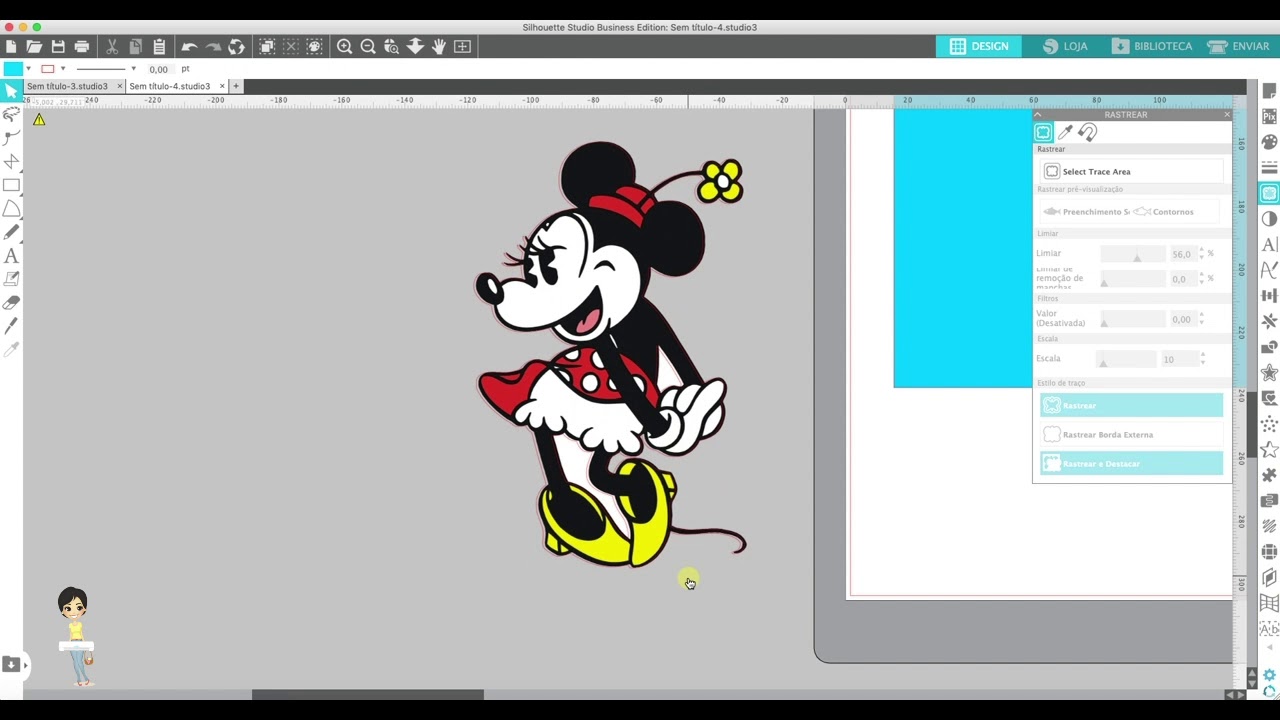1280x720 pixels.
Task: Click the Paste clipboard icon
Action: [x=159, y=47]
